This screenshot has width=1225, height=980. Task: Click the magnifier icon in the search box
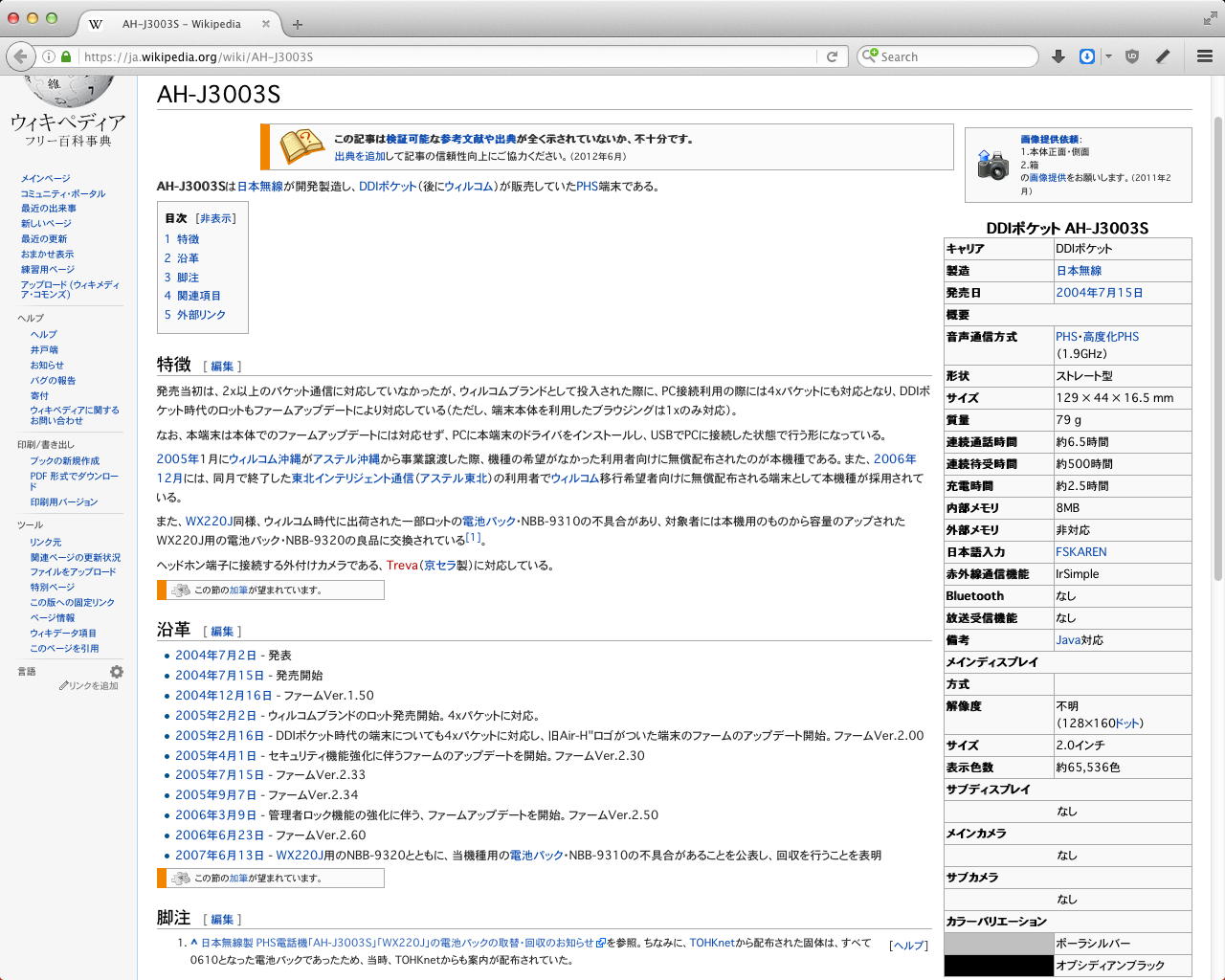(x=869, y=56)
